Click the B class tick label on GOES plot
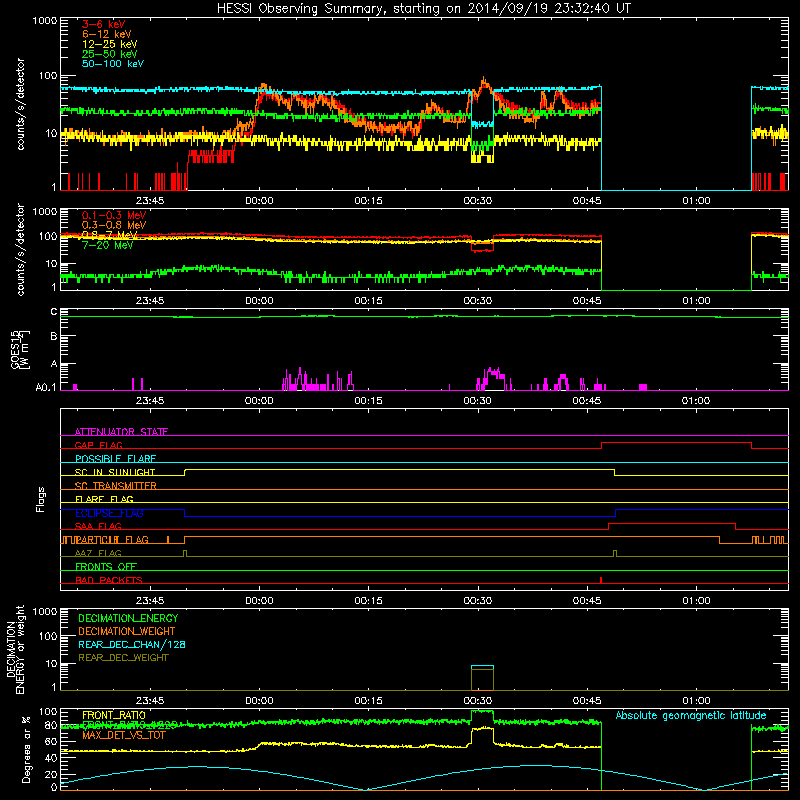 (54, 336)
